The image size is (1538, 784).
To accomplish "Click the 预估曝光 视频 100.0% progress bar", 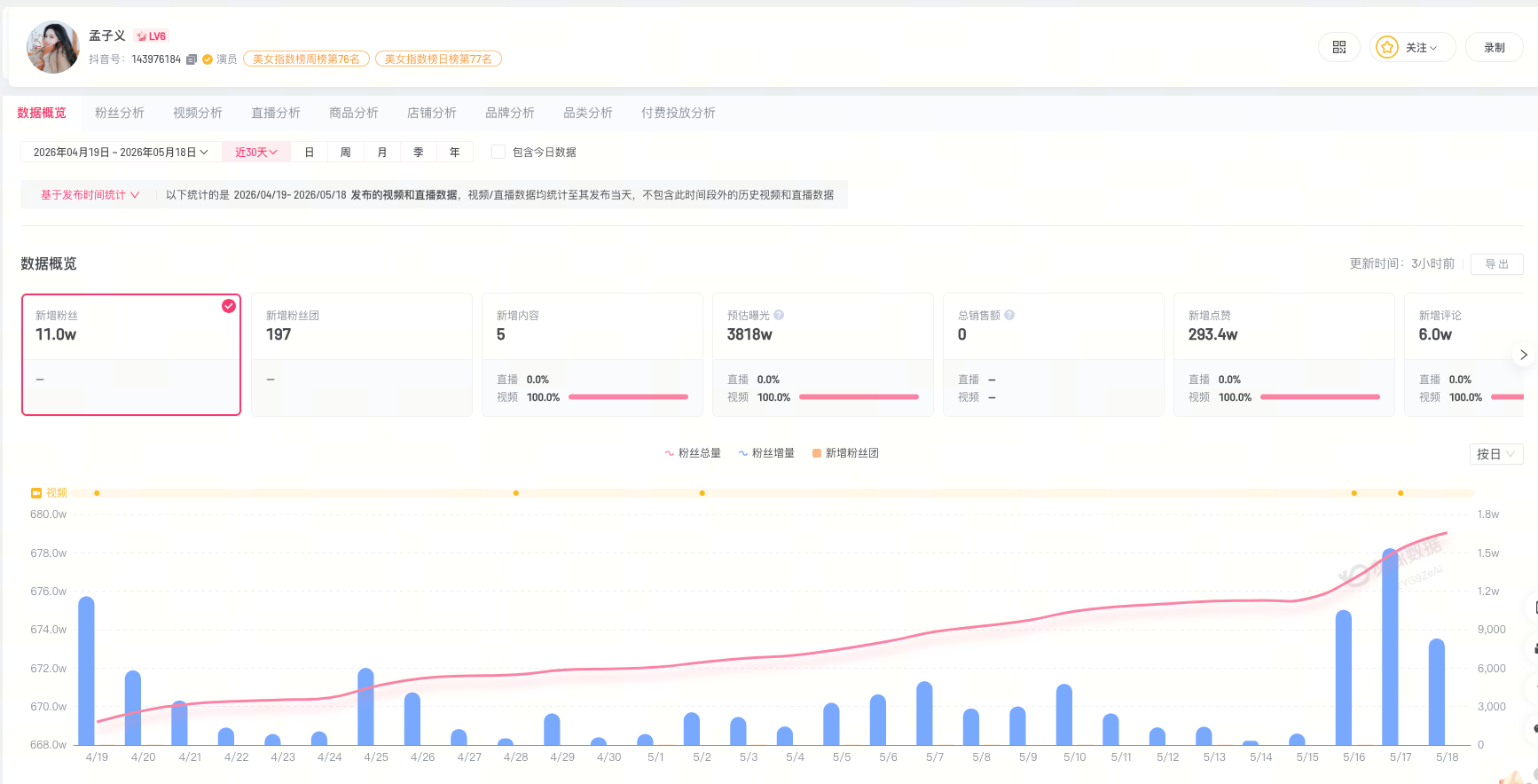I will pos(859,397).
